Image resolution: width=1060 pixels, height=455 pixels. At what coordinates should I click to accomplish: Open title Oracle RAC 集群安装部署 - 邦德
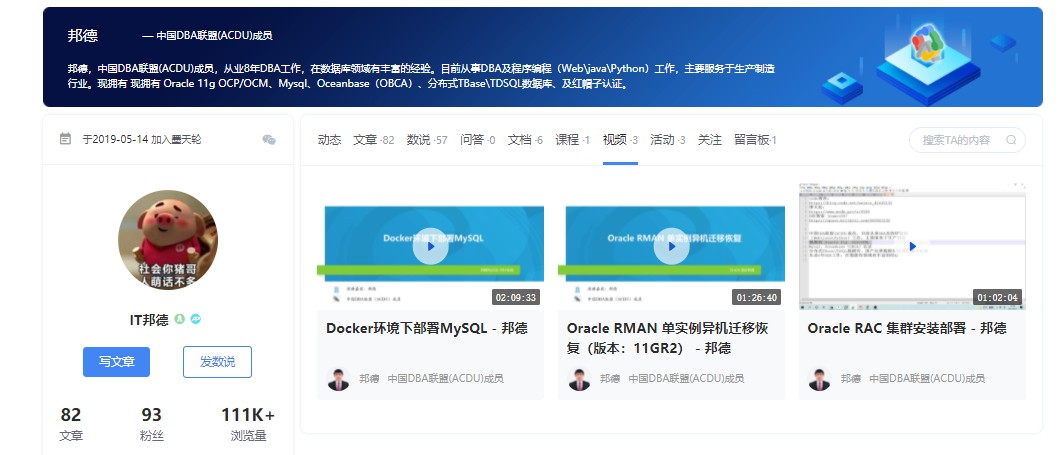pyautogui.click(x=907, y=329)
